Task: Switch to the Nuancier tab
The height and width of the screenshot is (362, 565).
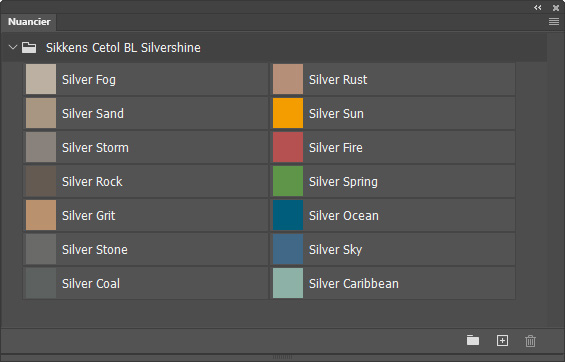Action: [29, 22]
